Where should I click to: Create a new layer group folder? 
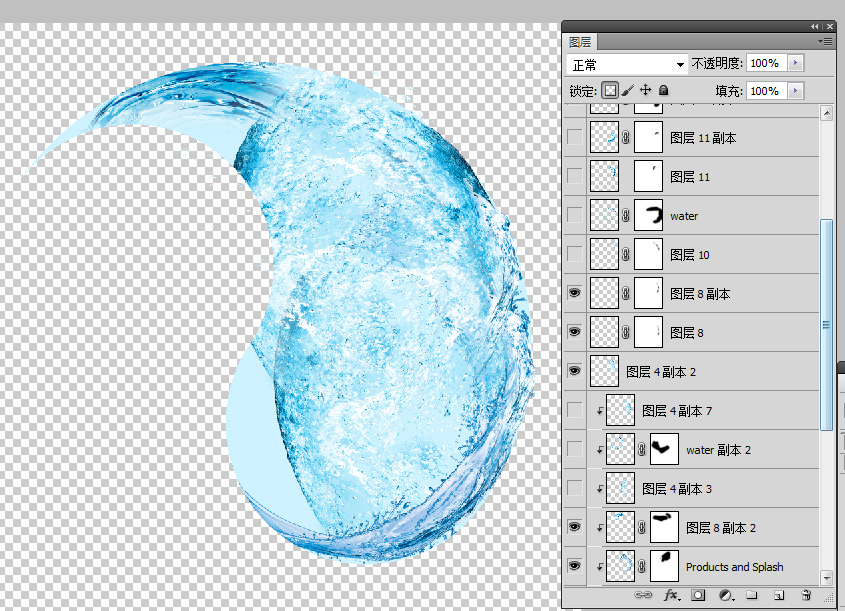[752, 595]
